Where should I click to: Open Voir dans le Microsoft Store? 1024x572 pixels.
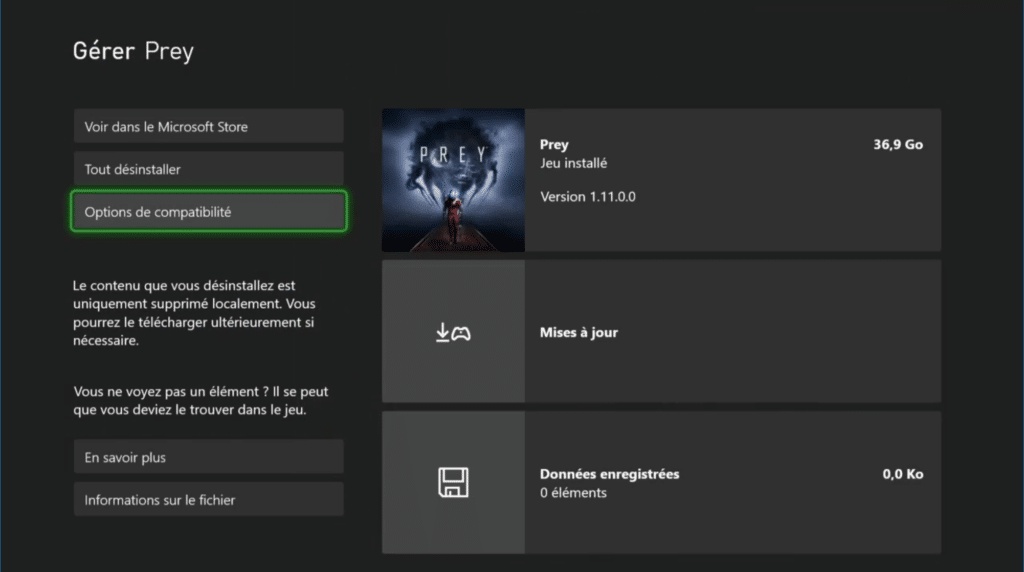click(x=208, y=126)
